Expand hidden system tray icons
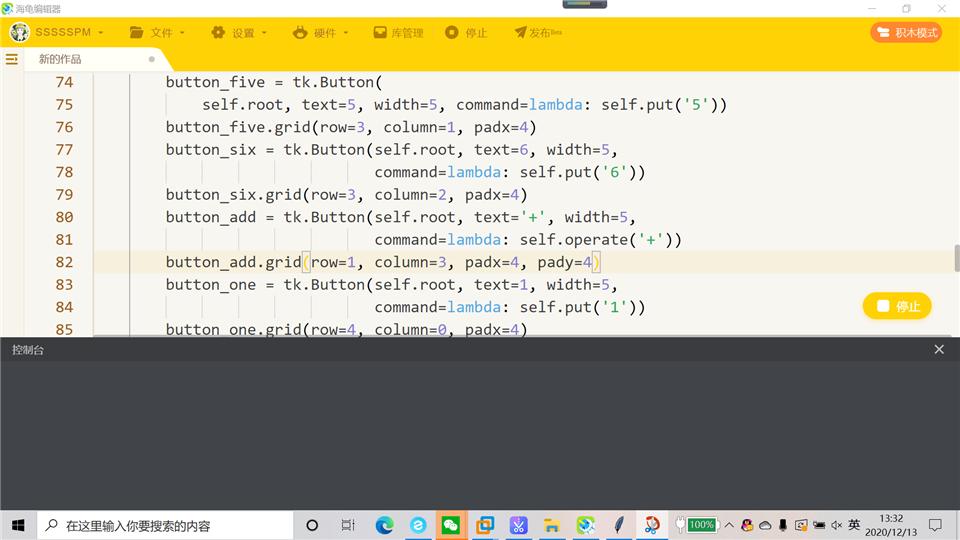The image size is (960, 540). coord(729,525)
